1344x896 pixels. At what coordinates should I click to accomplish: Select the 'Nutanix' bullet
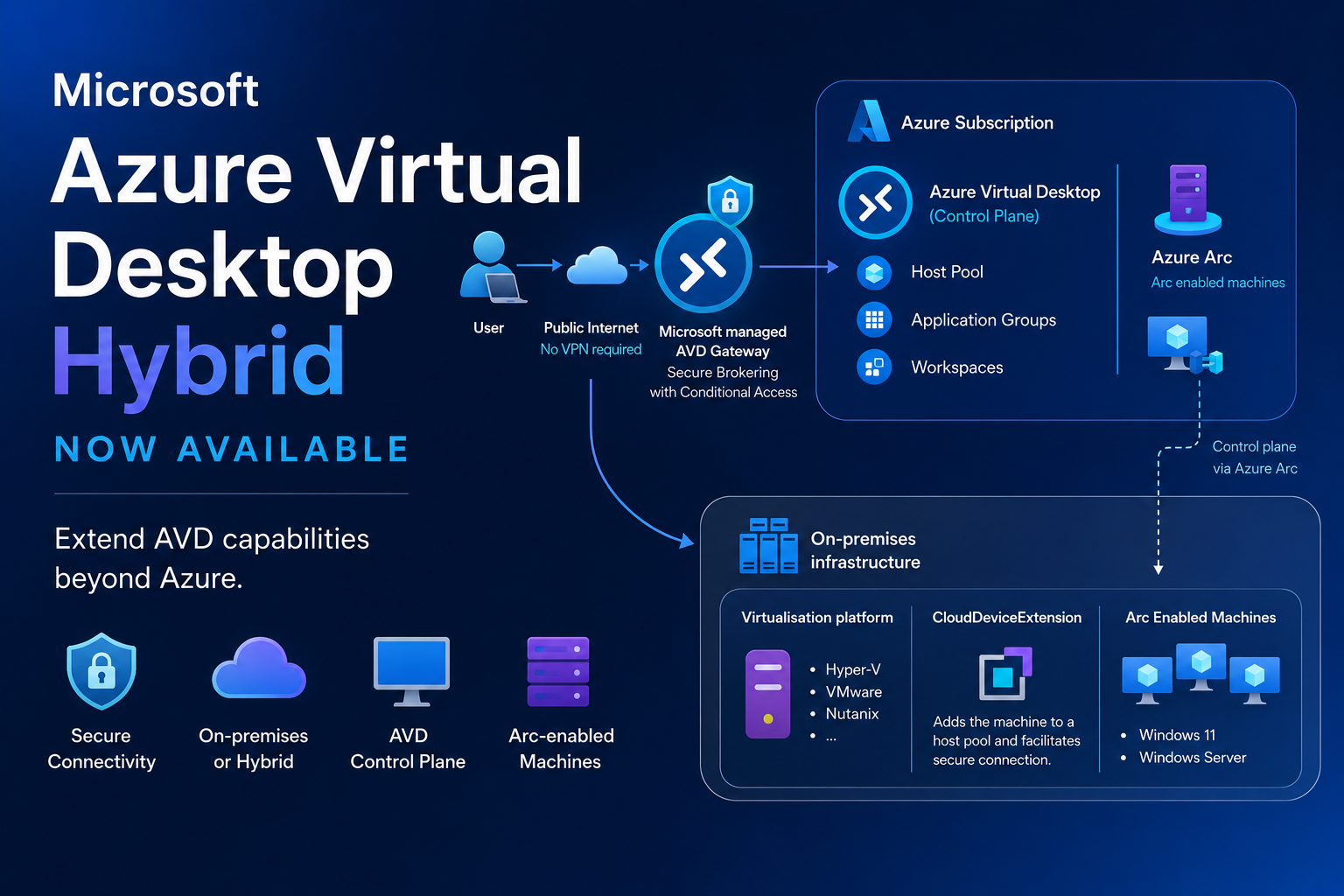tap(852, 714)
